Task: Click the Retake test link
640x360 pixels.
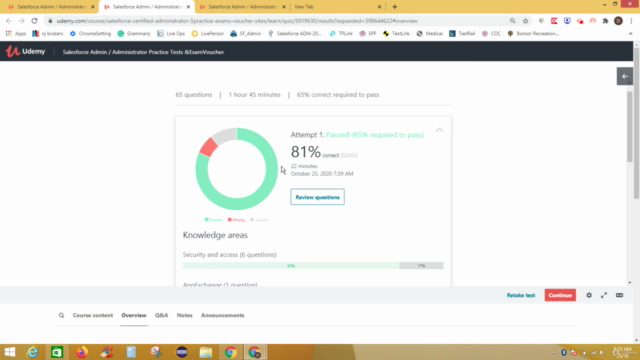Action: [521, 295]
